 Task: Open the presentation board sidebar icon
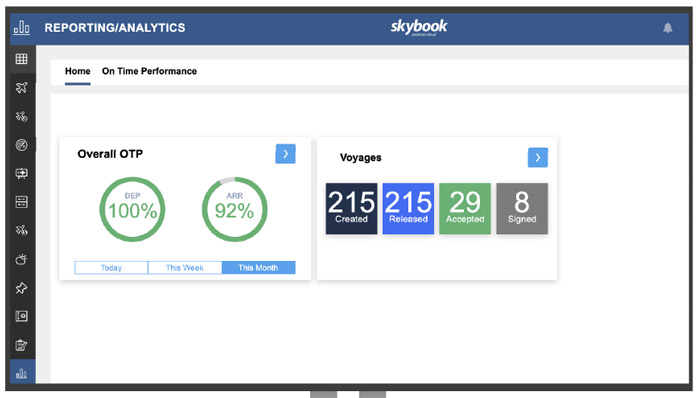21,174
